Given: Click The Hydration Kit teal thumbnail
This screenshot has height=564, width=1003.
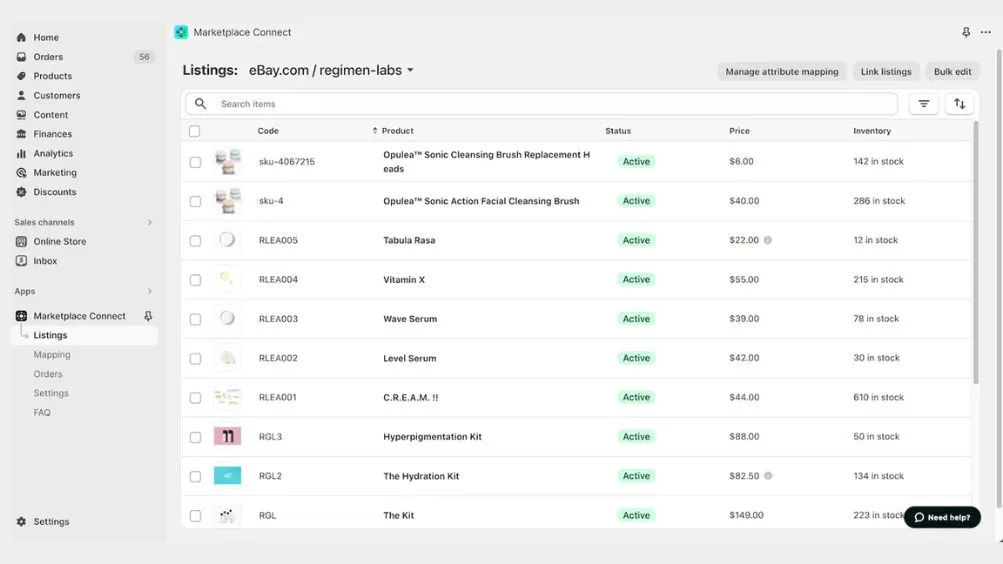Looking at the screenshot, I should (x=227, y=476).
